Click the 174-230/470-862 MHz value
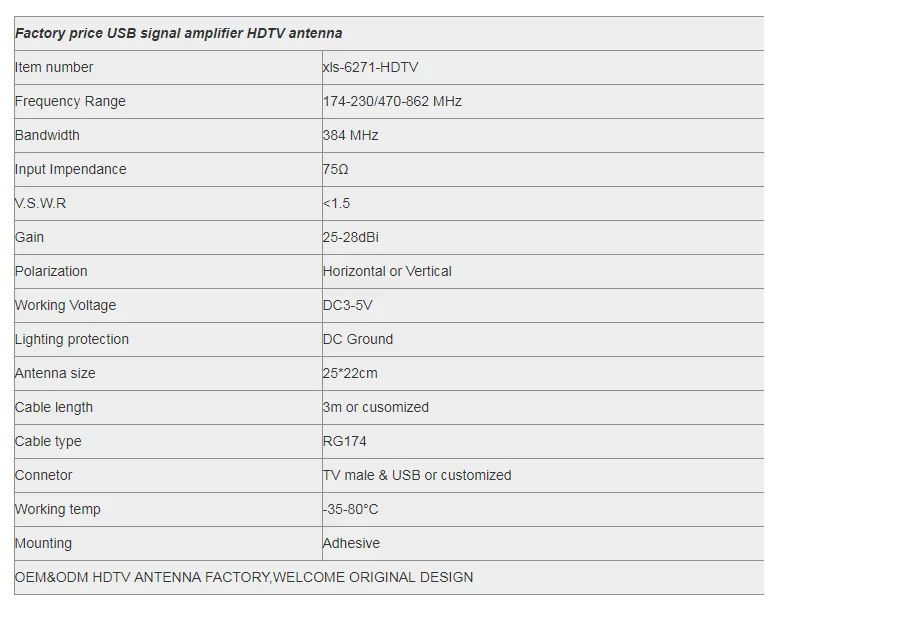 point(392,101)
